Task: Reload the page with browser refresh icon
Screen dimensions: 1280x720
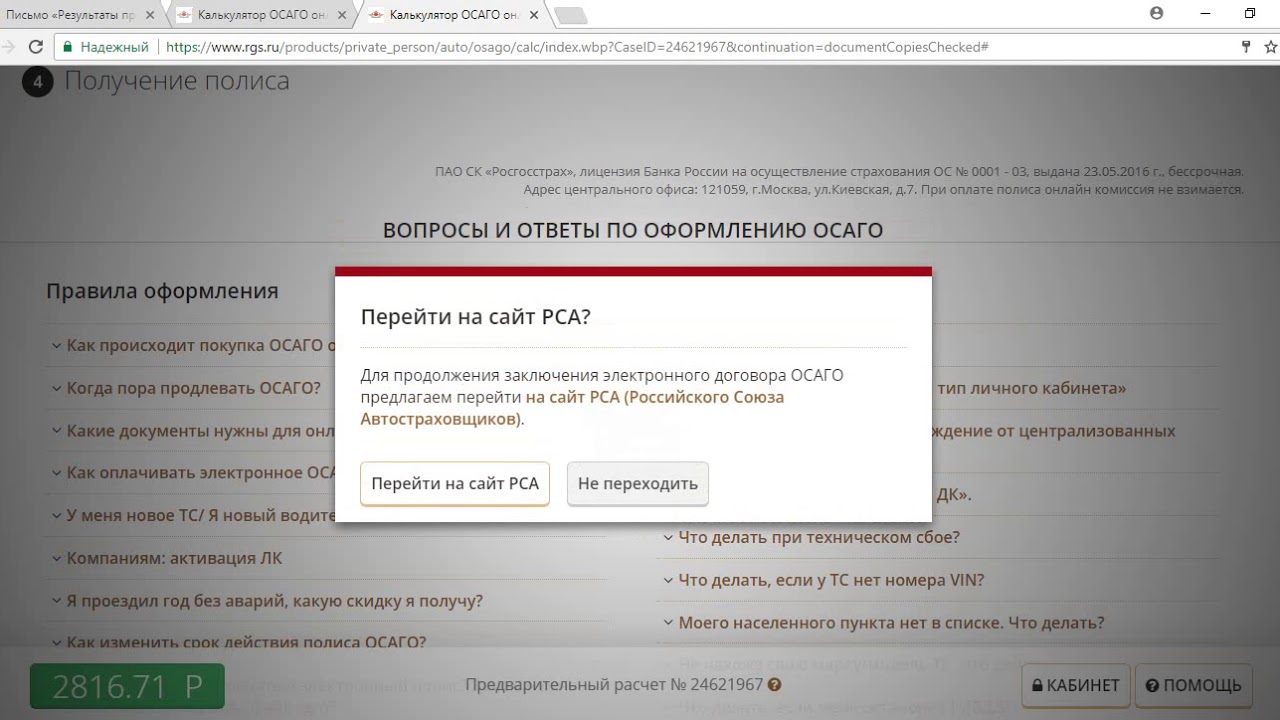Action: click(36, 47)
